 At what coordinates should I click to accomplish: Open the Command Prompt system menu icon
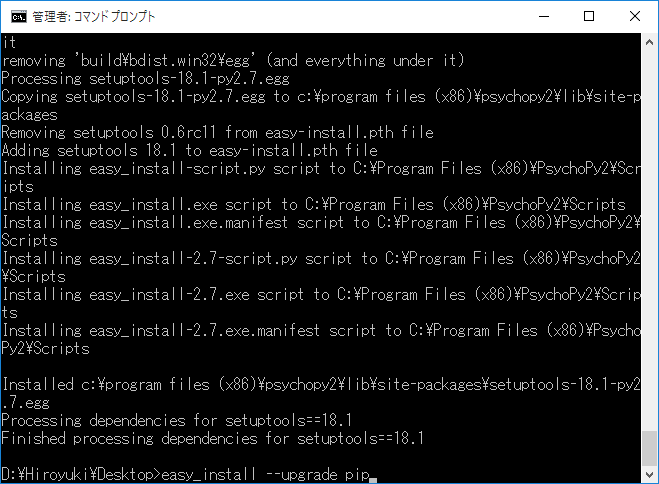(18, 16)
